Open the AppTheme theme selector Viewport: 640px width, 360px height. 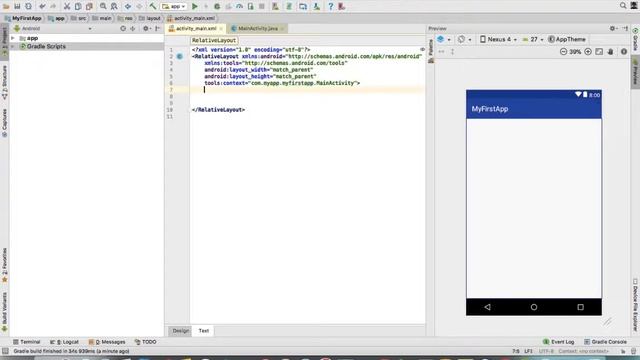pyautogui.click(x=567, y=40)
